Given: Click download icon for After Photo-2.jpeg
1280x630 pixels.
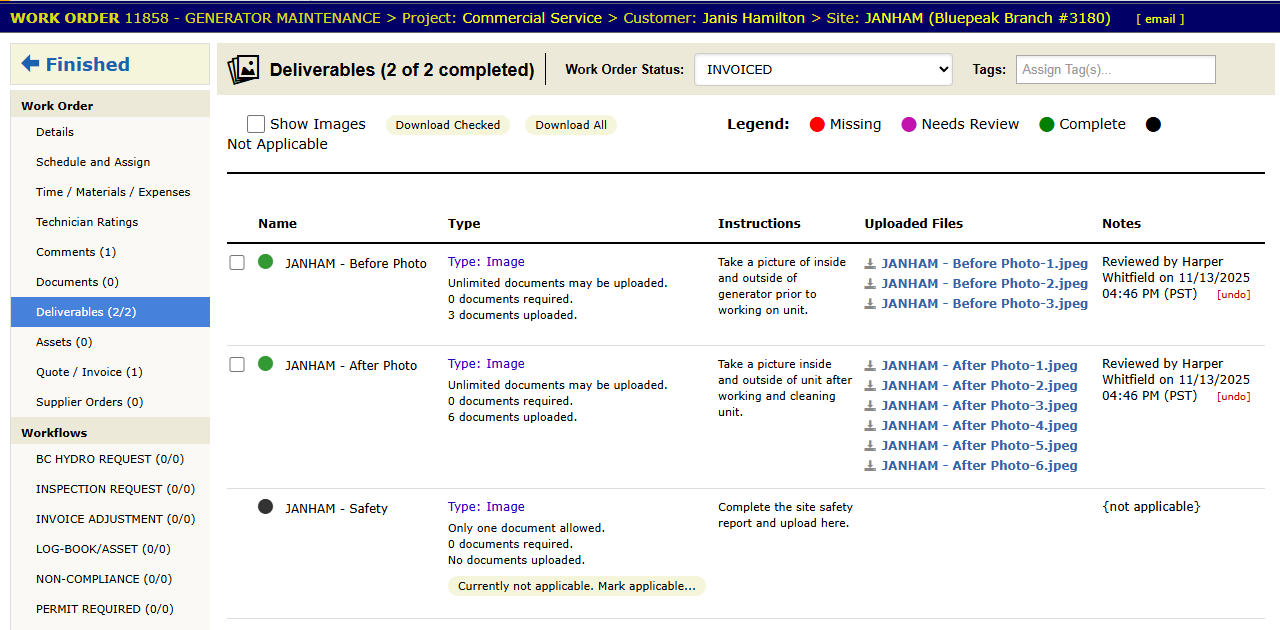Looking at the screenshot, I should (x=870, y=386).
